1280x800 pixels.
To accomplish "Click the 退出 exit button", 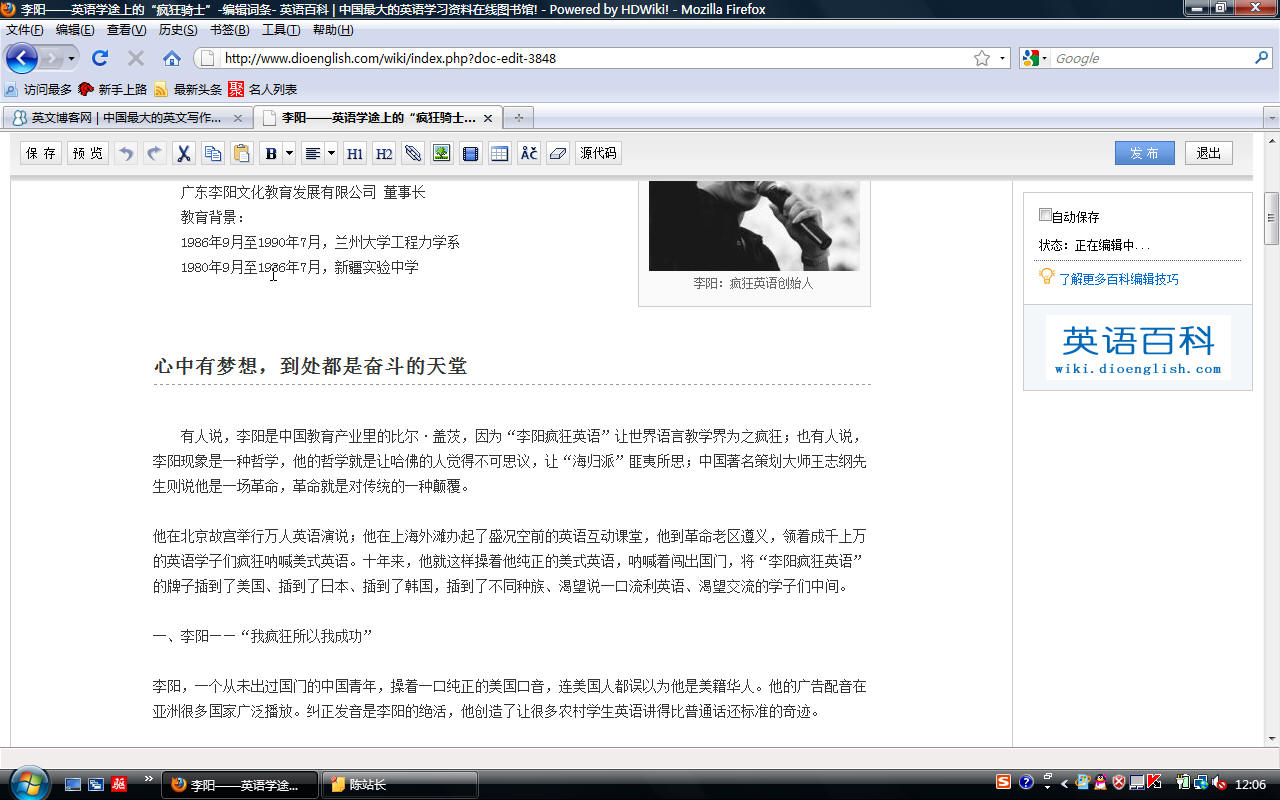I will click(x=1209, y=153).
